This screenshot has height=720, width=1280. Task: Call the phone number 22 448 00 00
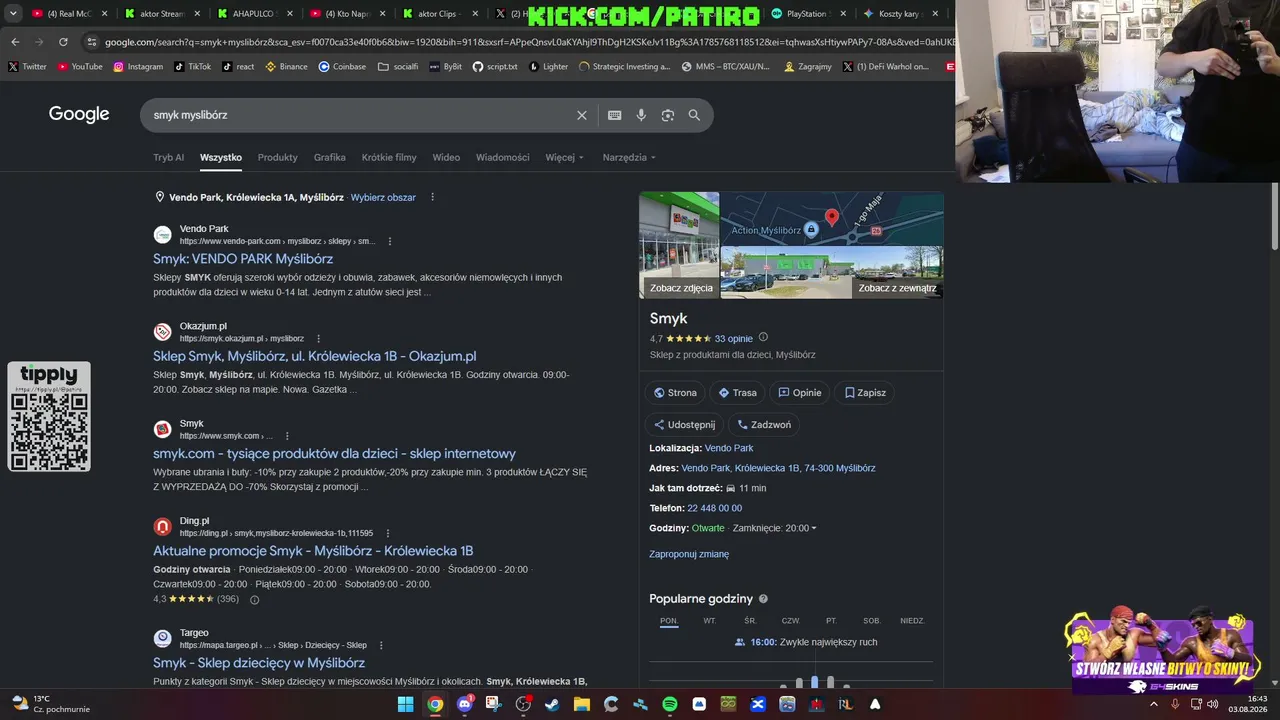click(714, 508)
